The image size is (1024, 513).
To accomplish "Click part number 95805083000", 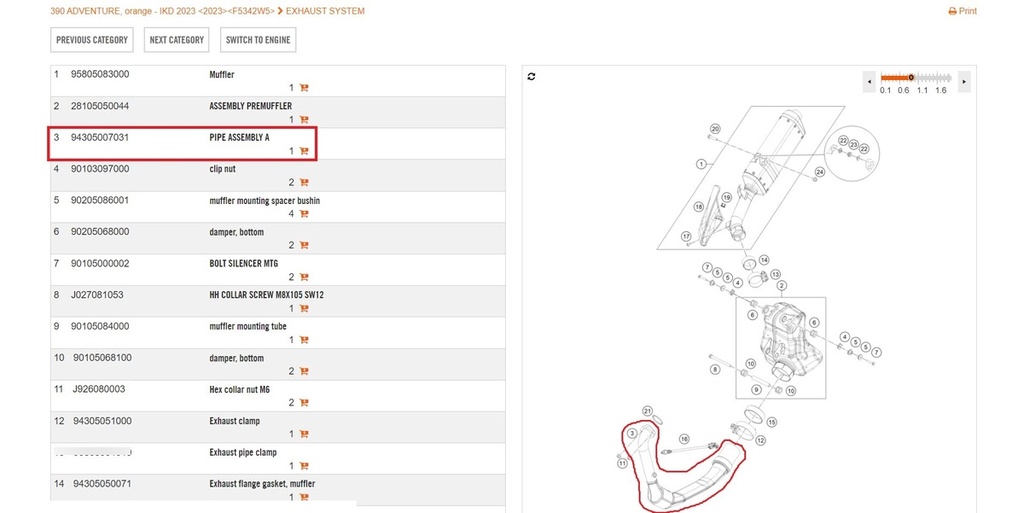I will coord(100,74).
